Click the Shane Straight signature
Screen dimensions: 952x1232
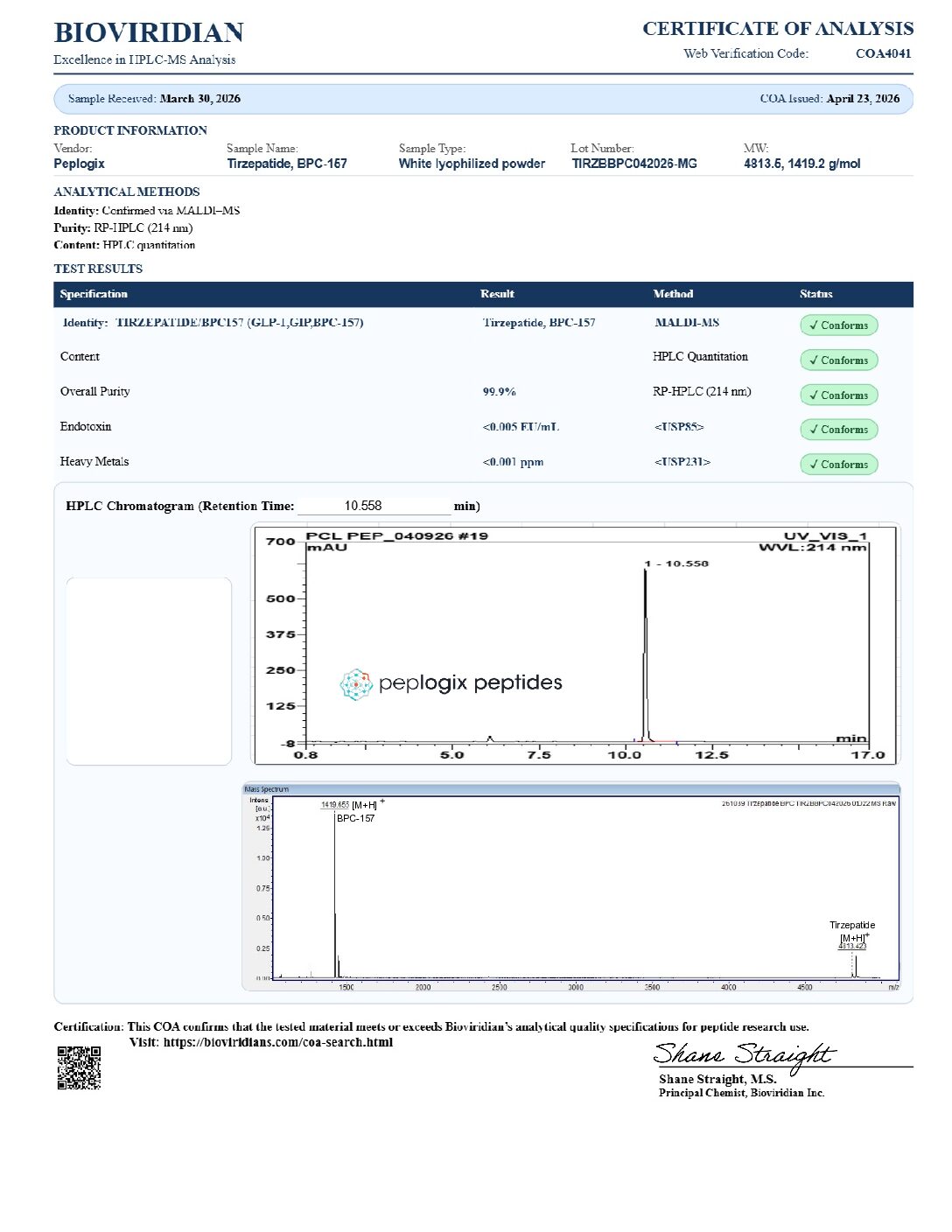[x=744, y=1055]
